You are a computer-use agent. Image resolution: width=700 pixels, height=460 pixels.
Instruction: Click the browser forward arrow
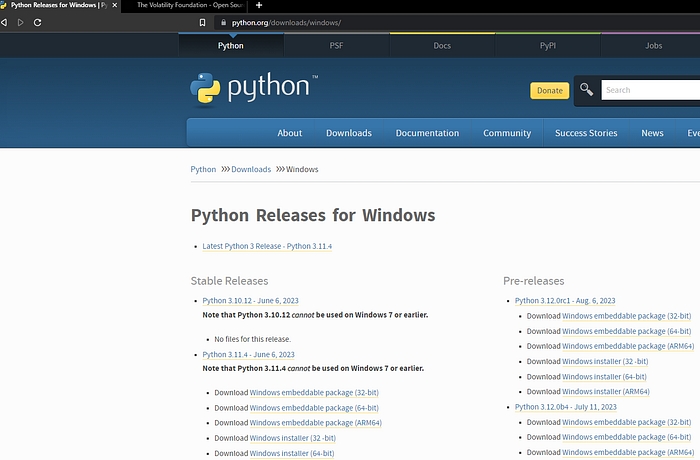[x=20, y=22]
